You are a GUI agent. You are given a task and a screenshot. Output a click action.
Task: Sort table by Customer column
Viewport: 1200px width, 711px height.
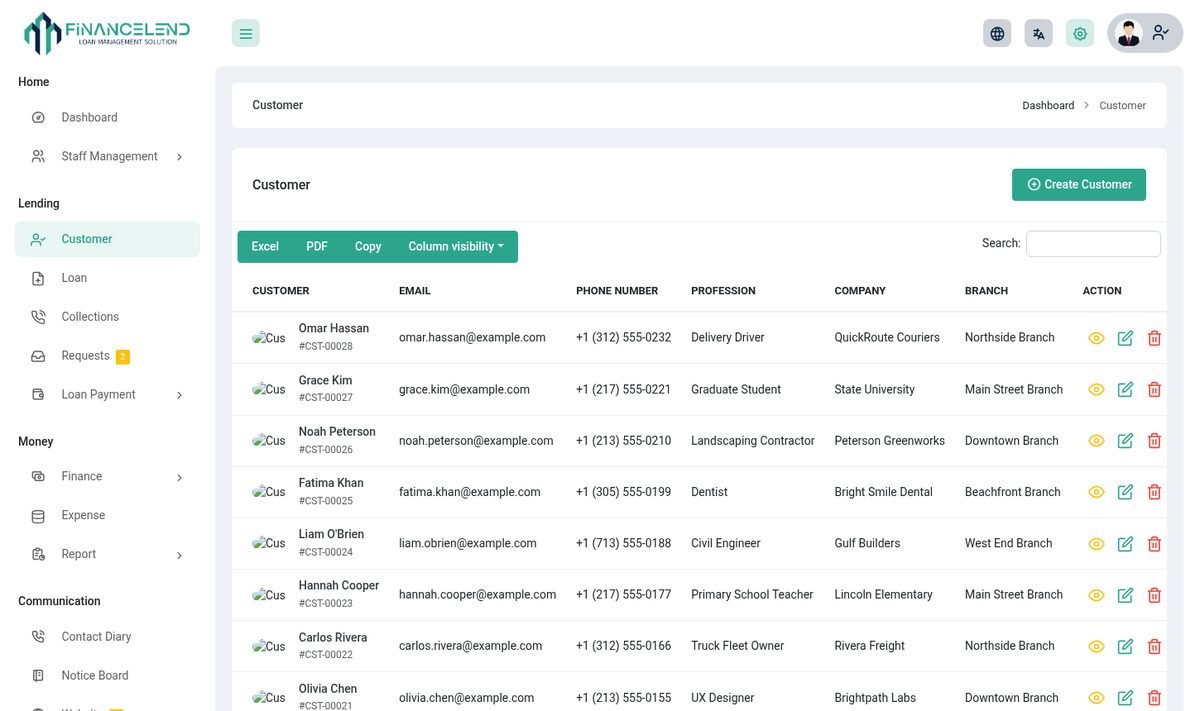tap(281, 291)
